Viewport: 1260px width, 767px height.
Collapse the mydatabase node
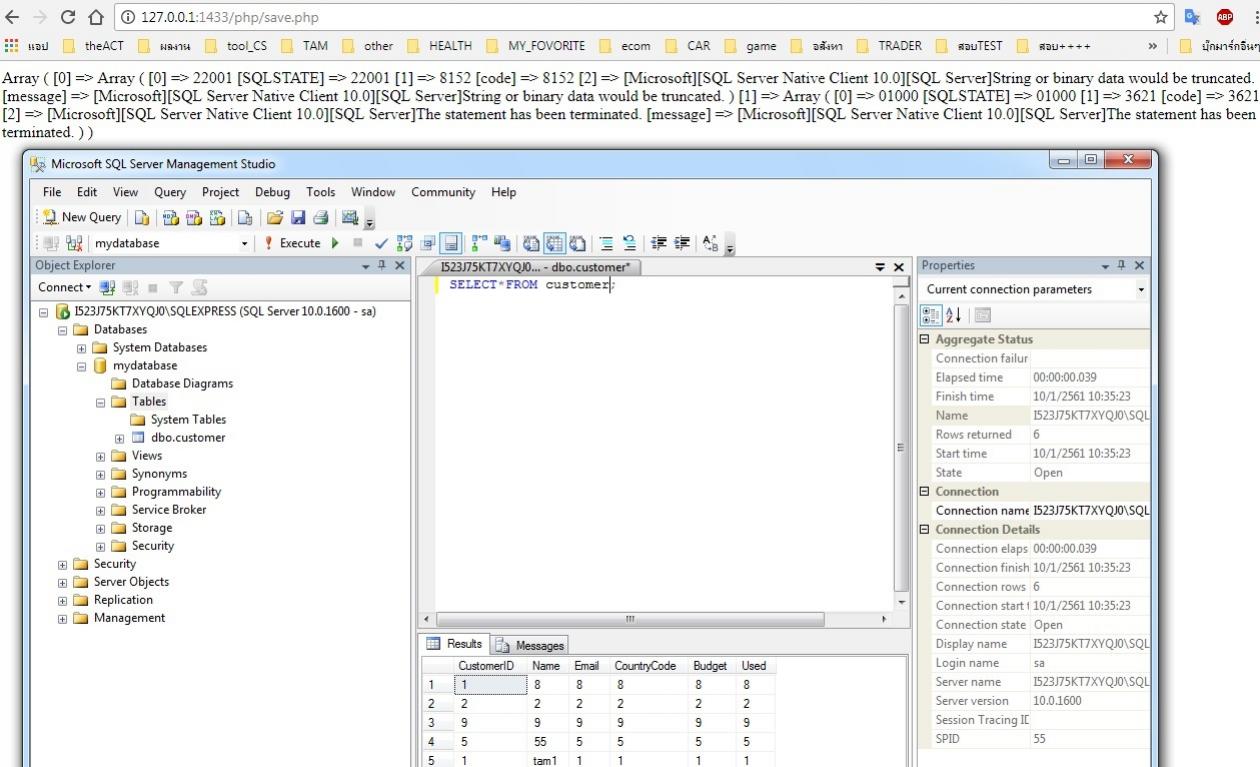click(x=82, y=366)
